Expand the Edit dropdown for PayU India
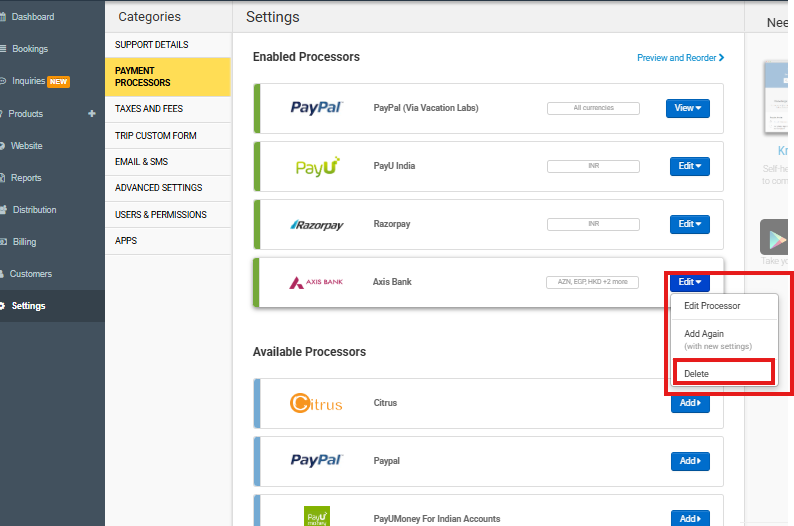This screenshot has width=794, height=526. click(689, 166)
